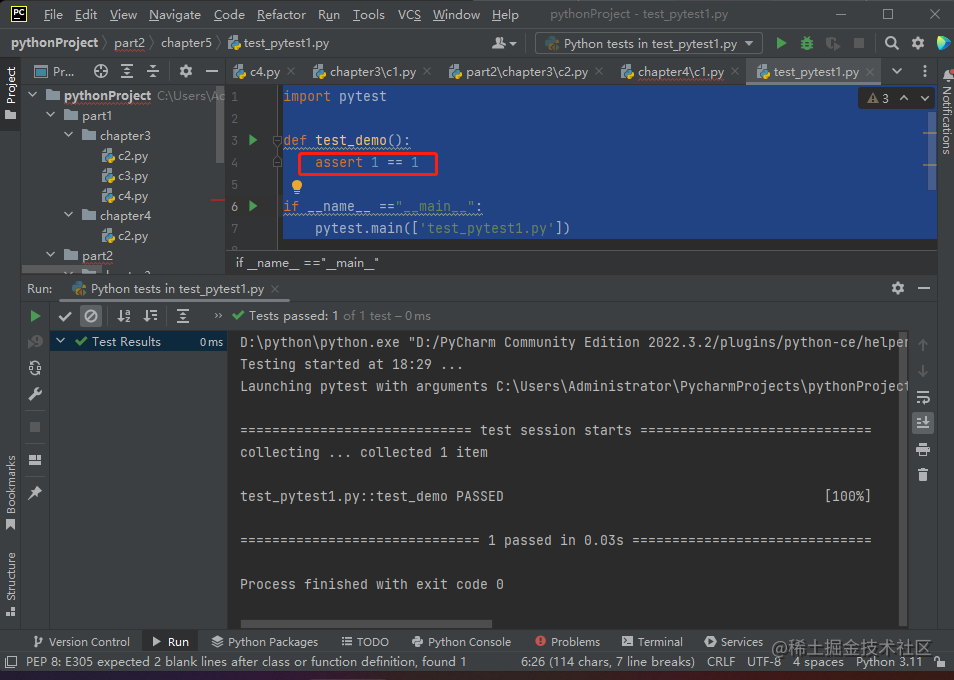Print console output icon
Screen dimensions: 954x680
(923, 449)
